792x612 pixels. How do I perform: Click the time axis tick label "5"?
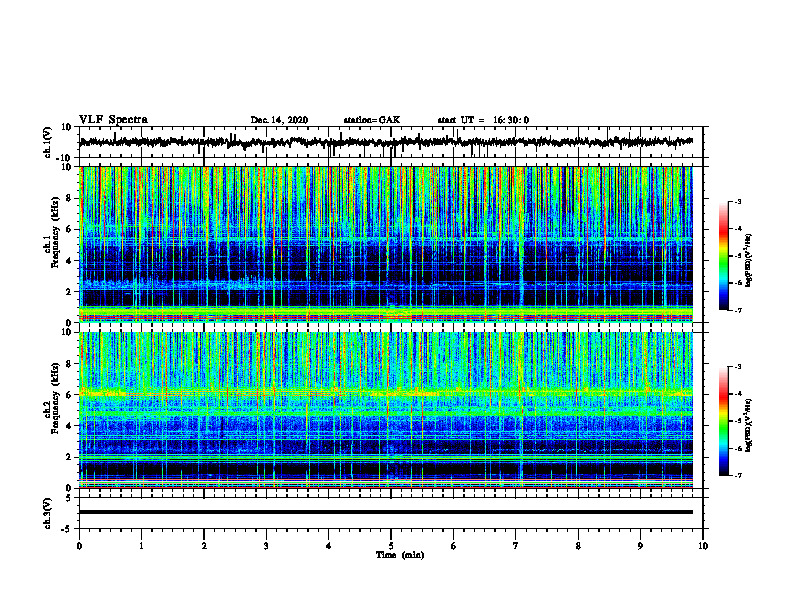[x=391, y=546]
